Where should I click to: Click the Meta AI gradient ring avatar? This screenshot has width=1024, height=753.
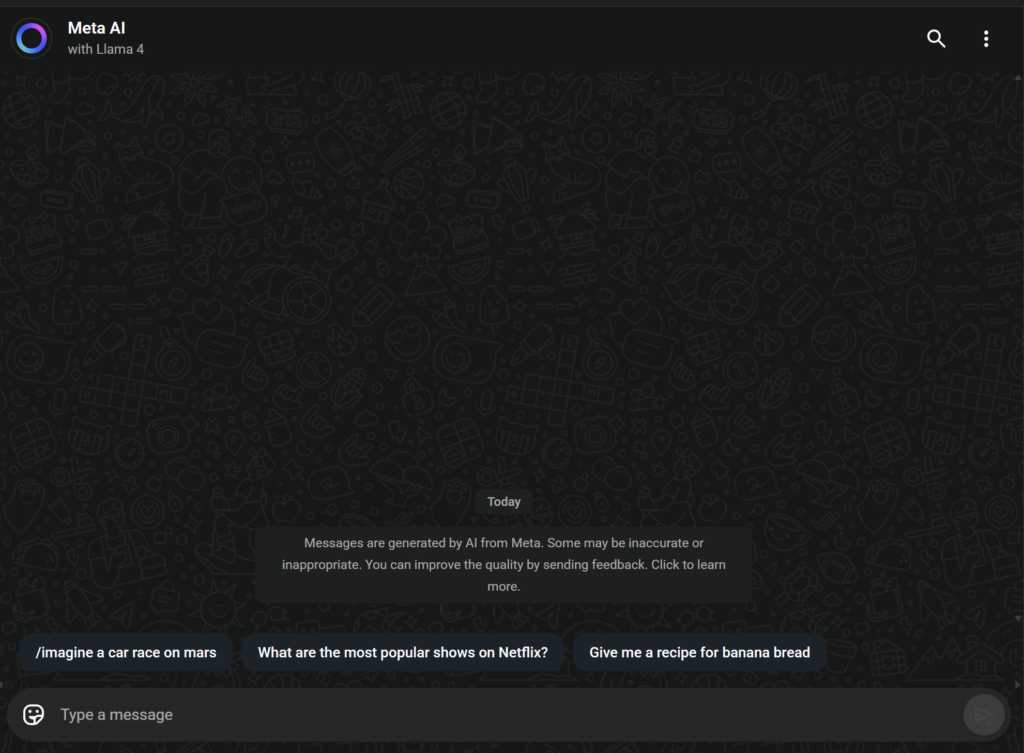pos(31,39)
